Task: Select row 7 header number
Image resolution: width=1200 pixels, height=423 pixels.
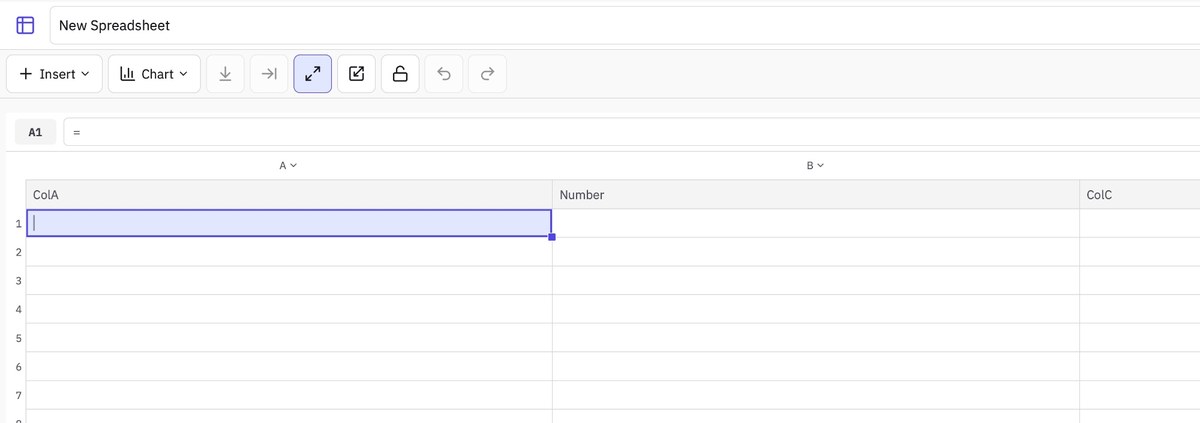Action: point(18,395)
